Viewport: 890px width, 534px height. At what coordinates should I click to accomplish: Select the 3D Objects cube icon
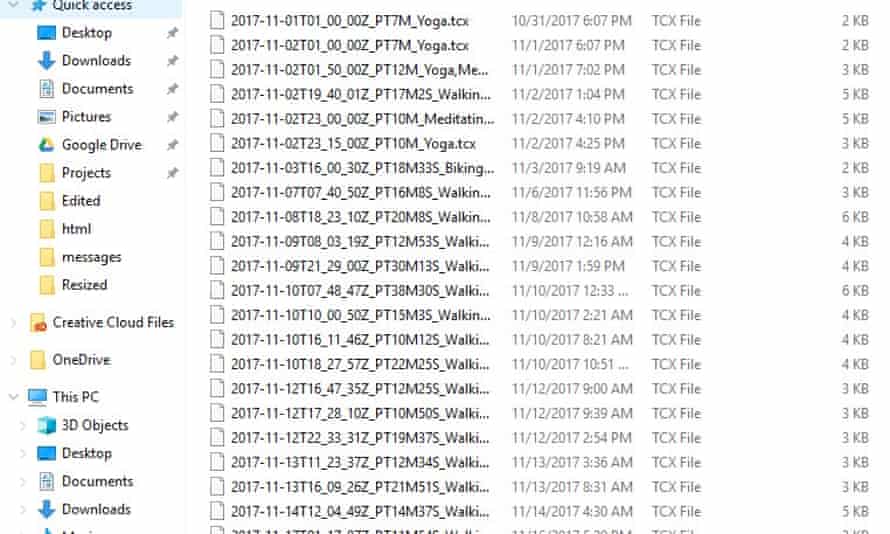point(46,425)
